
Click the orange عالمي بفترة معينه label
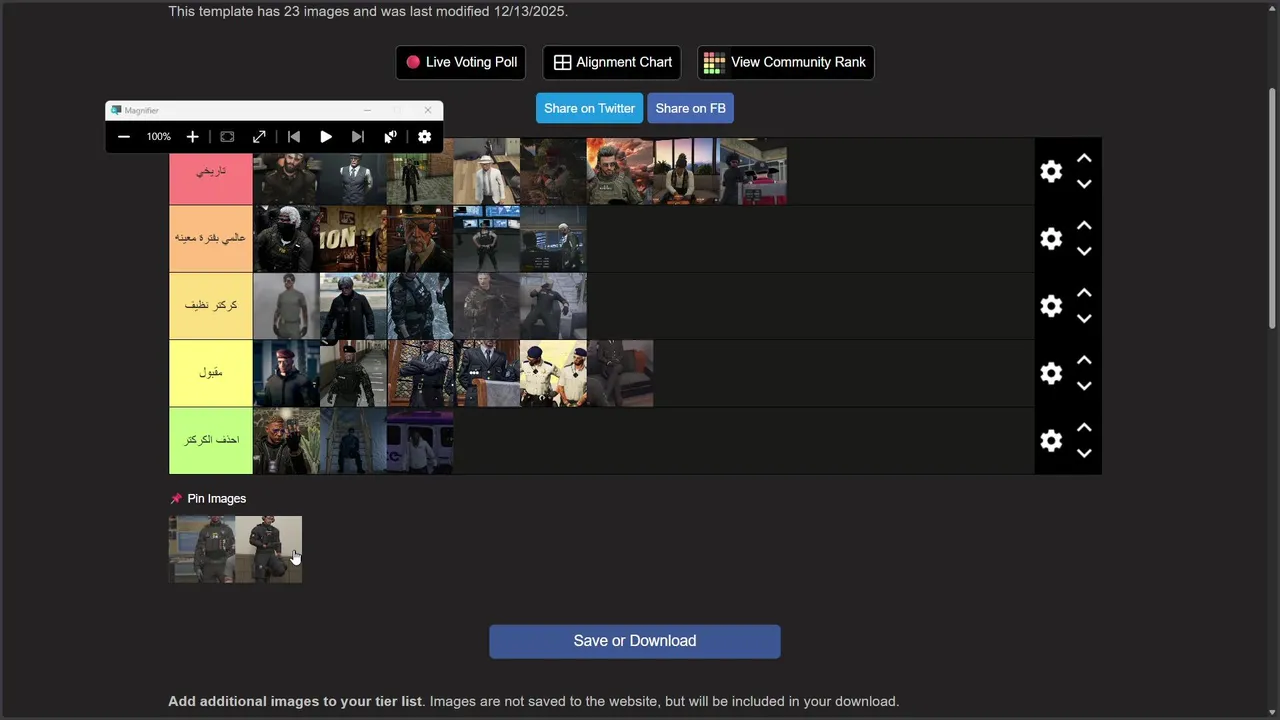coord(211,238)
